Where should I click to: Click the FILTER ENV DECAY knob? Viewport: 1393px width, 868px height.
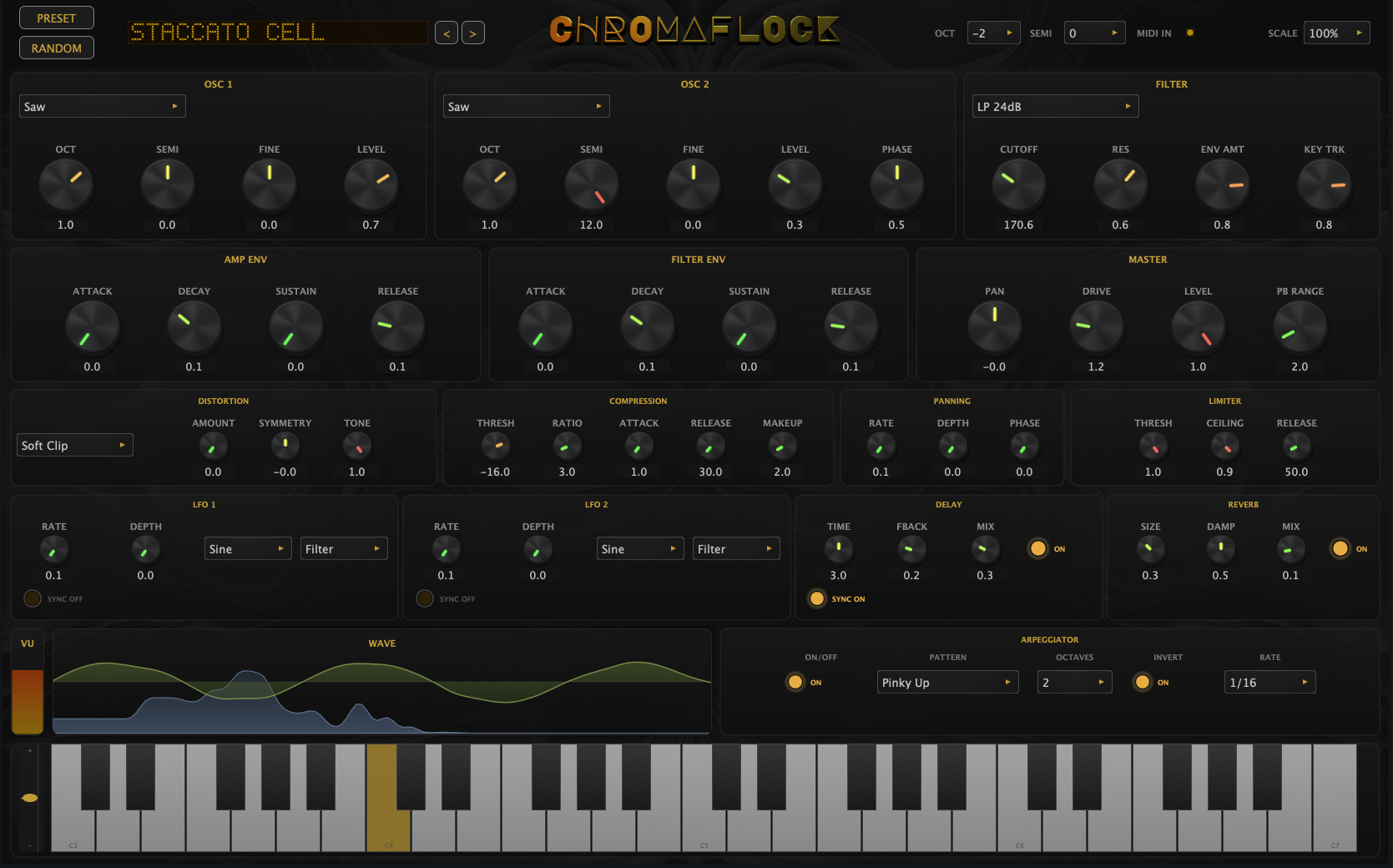(648, 326)
